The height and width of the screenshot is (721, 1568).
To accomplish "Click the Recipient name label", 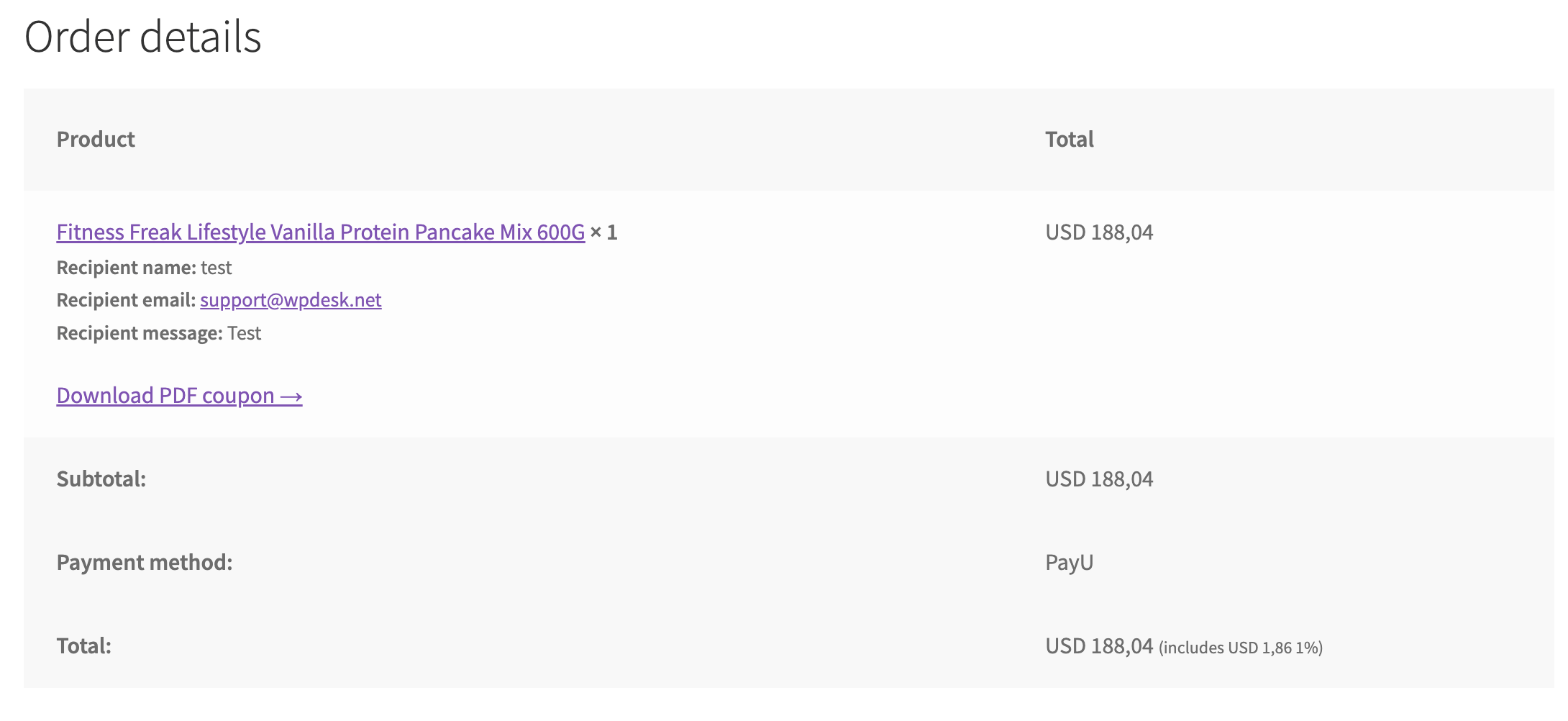I will click(127, 267).
